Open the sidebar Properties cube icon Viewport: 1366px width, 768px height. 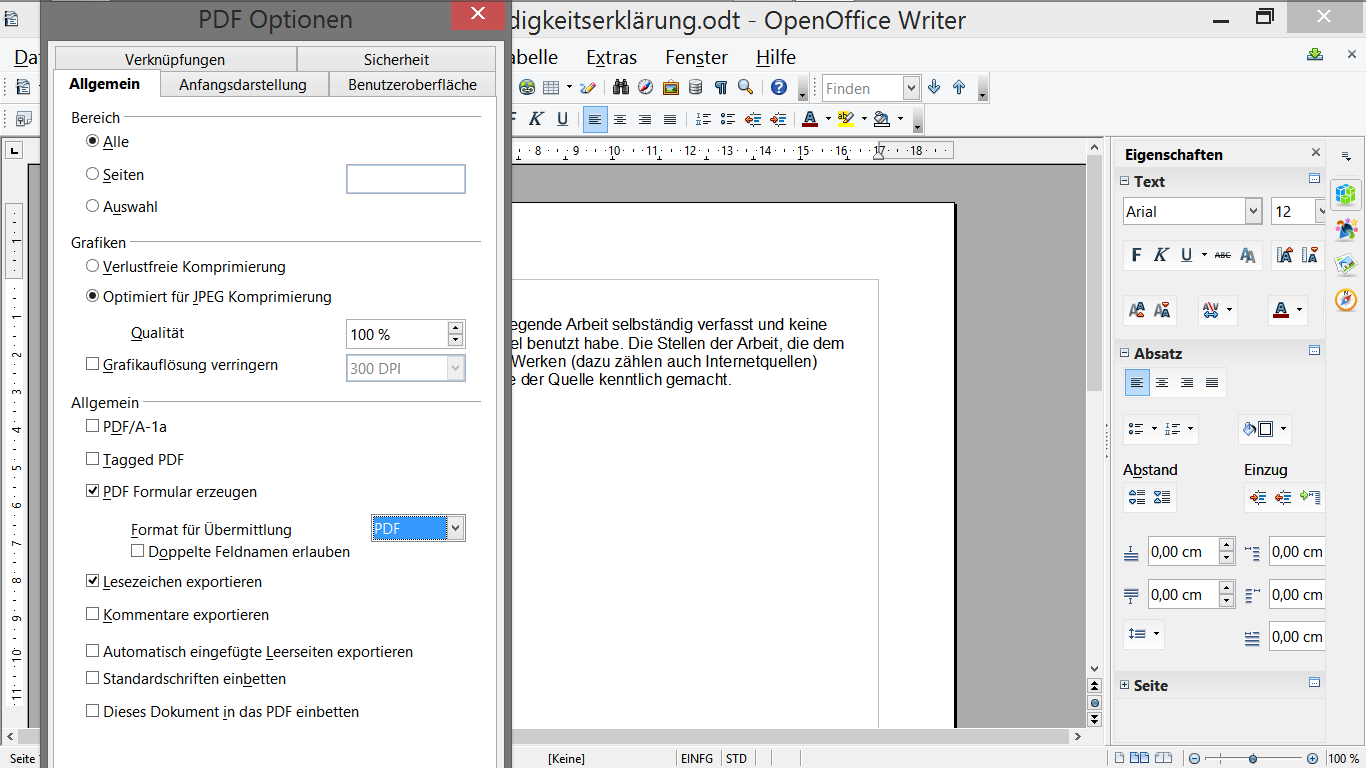tap(1346, 194)
